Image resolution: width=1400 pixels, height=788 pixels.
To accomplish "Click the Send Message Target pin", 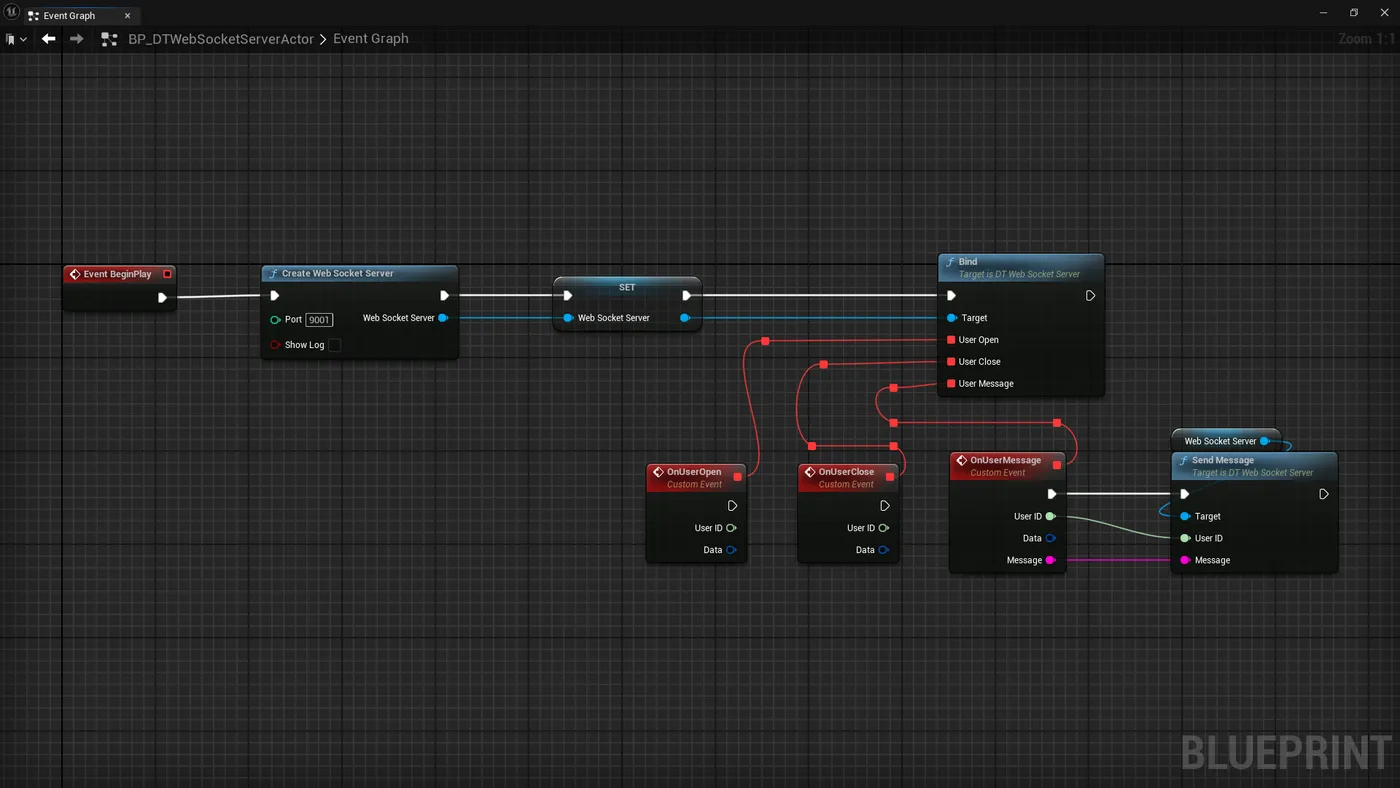I will tap(1185, 516).
